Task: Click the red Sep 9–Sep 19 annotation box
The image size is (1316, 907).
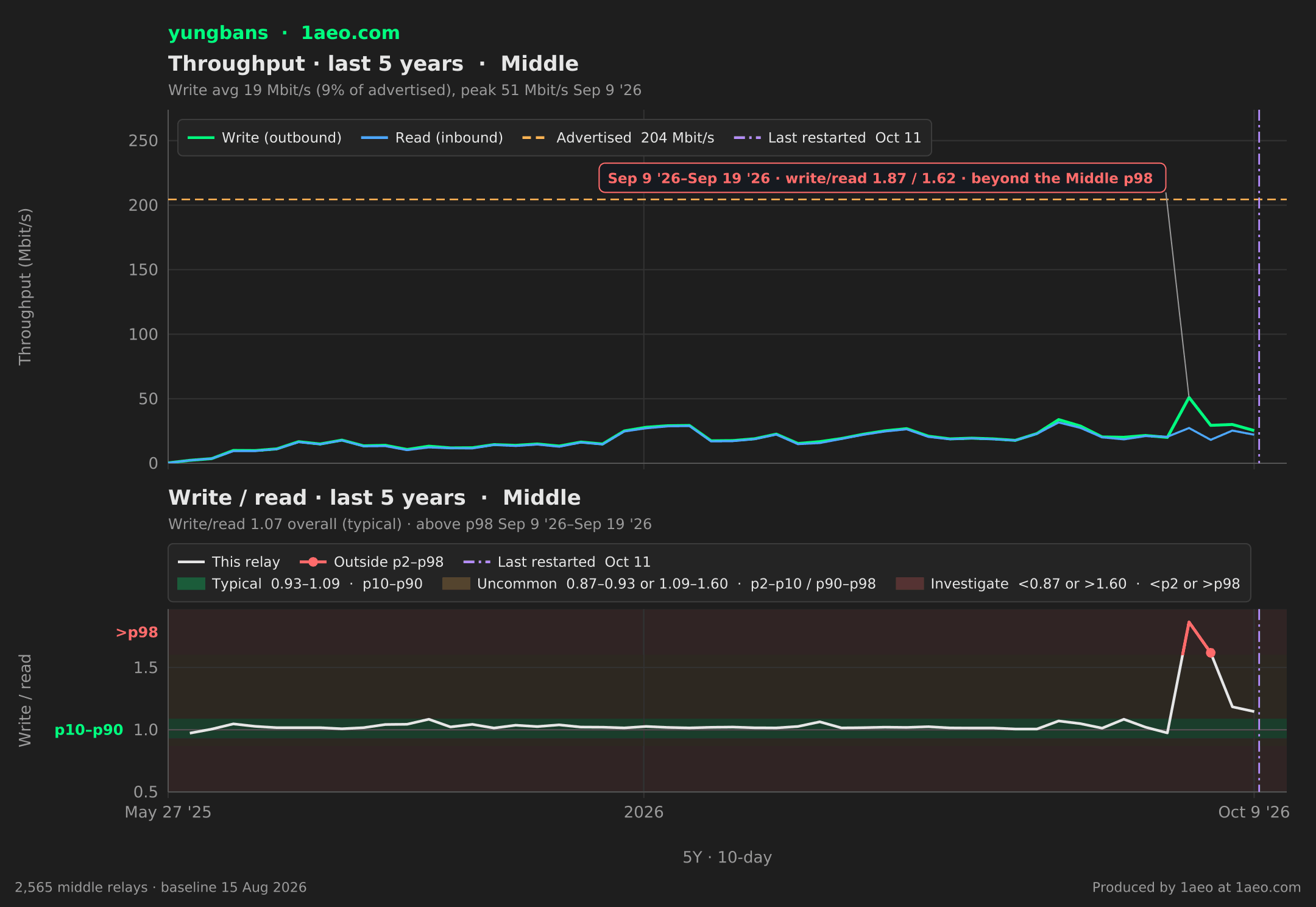Action: pyautogui.click(x=882, y=178)
